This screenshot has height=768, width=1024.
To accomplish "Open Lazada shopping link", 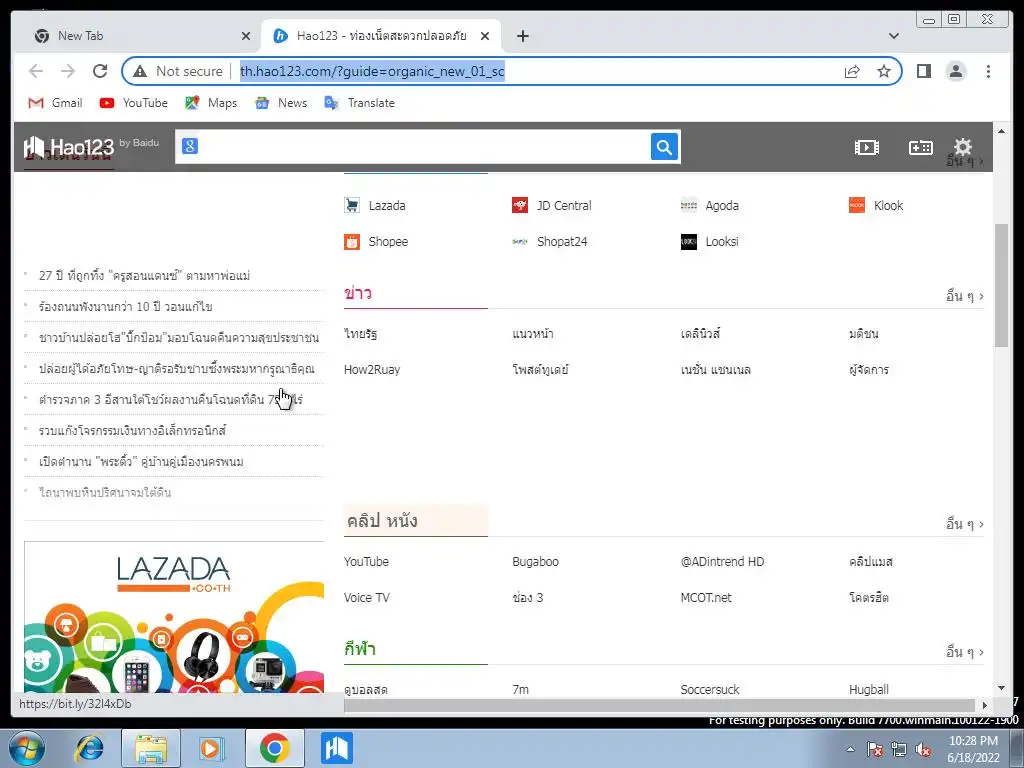I will click(375, 205).
